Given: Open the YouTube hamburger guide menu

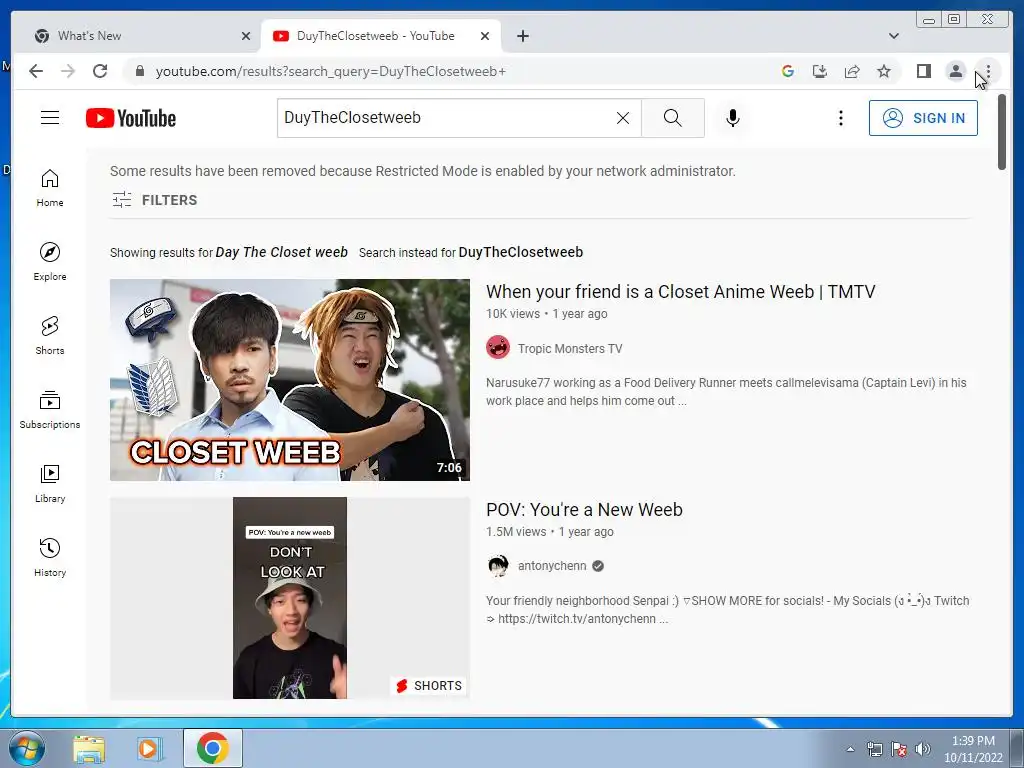Looking at the screenshot, I should click(x=50, y=118).
